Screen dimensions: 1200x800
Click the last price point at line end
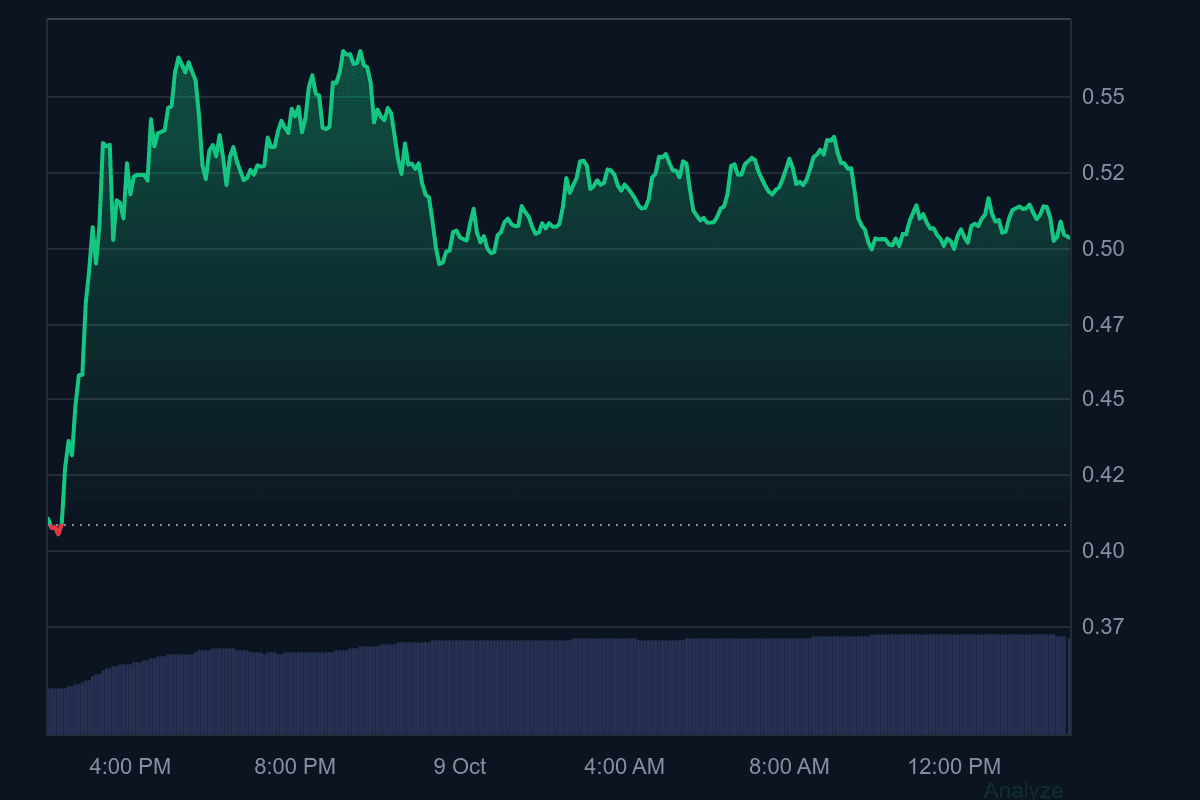1069,238
